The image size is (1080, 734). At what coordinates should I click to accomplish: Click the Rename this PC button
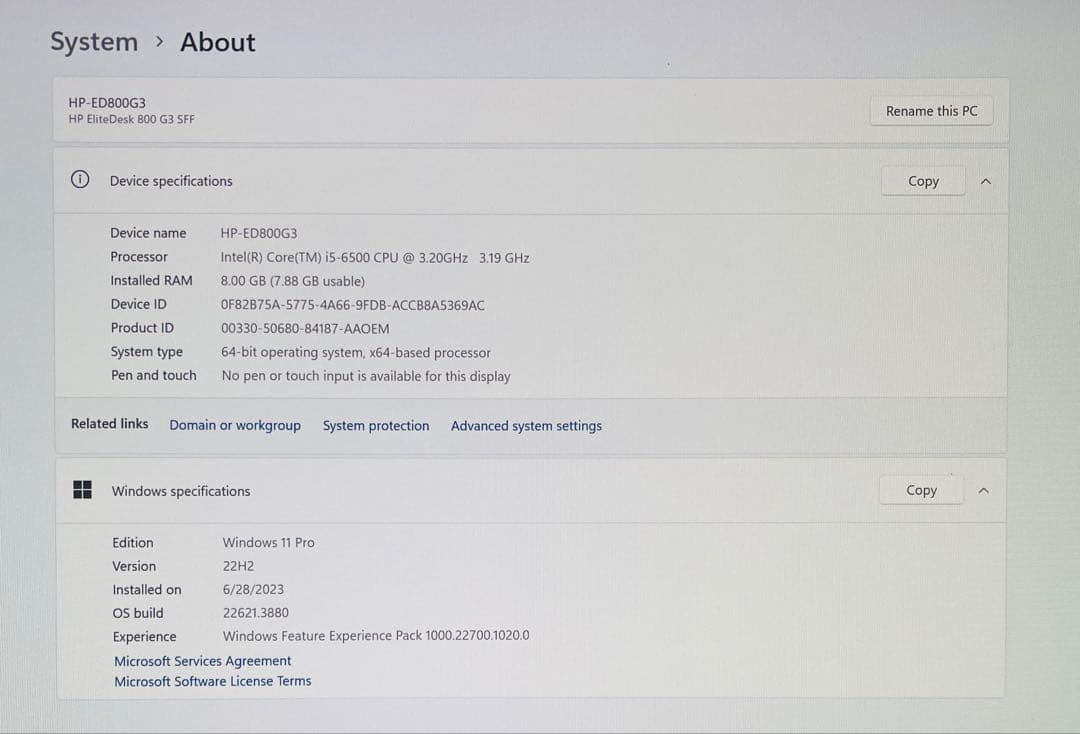[x=931, y=110]
